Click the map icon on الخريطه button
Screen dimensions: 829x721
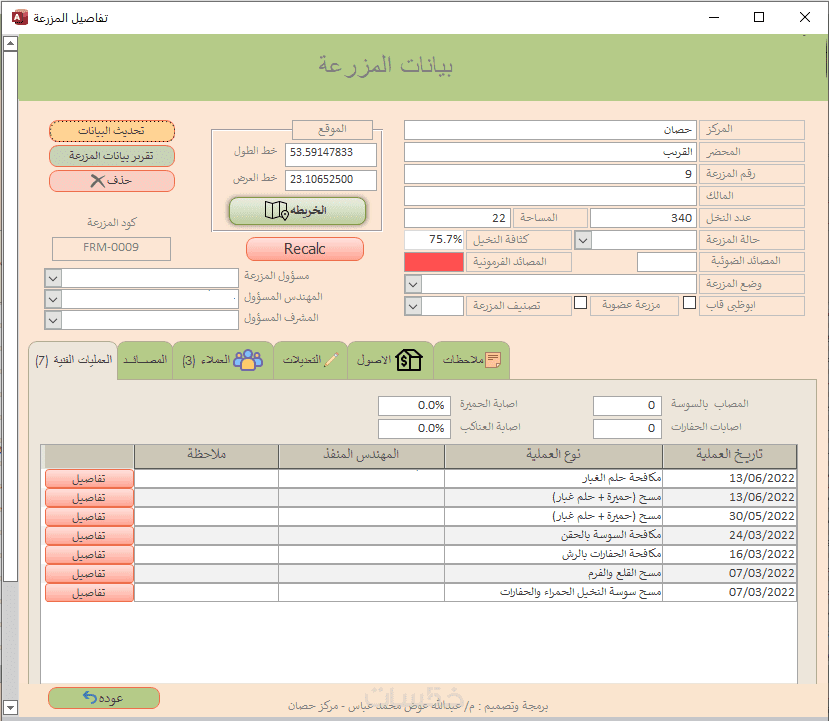click(x=277, y=210)
